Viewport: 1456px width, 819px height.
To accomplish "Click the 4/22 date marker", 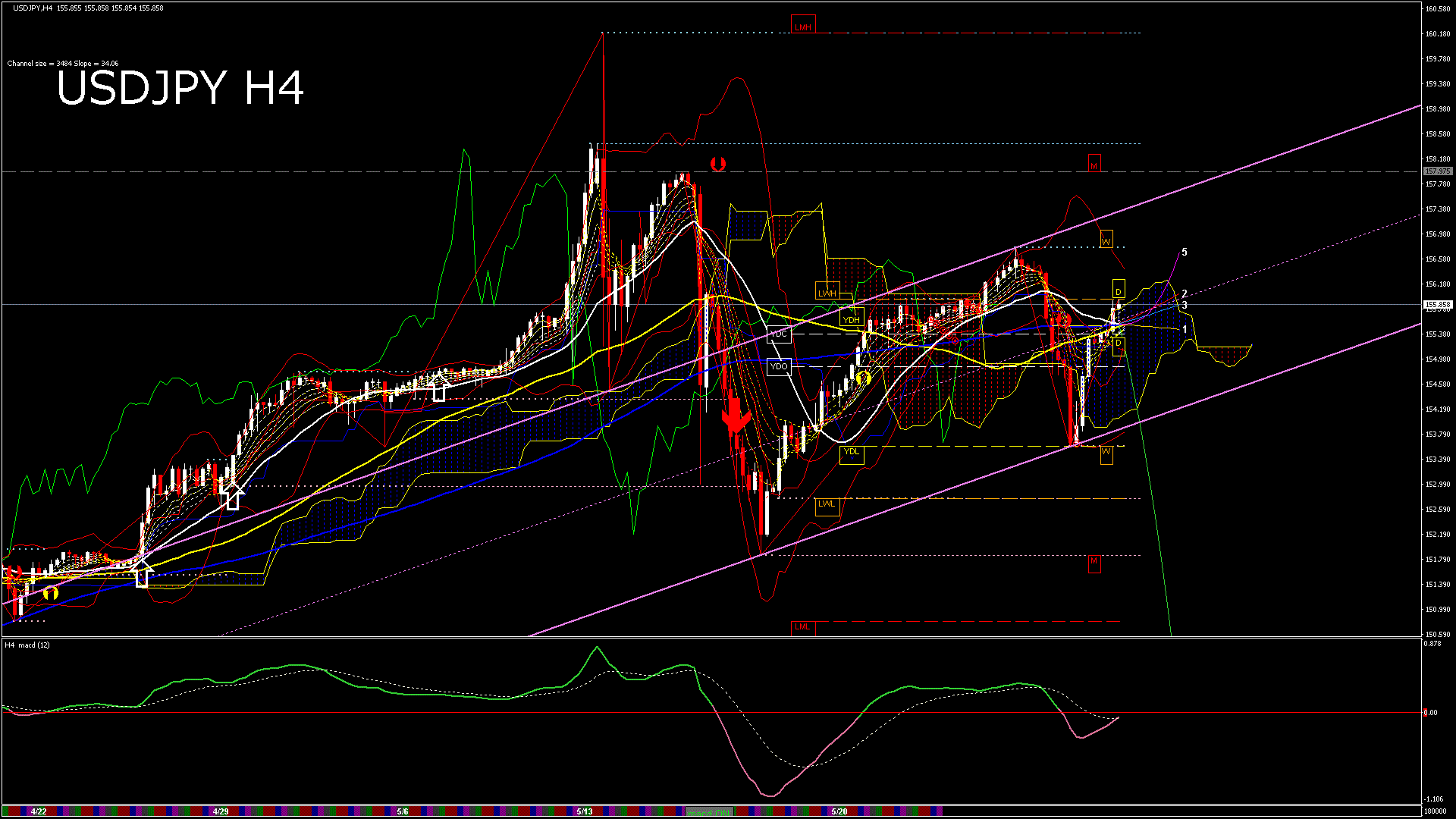I will pos(39,811).
